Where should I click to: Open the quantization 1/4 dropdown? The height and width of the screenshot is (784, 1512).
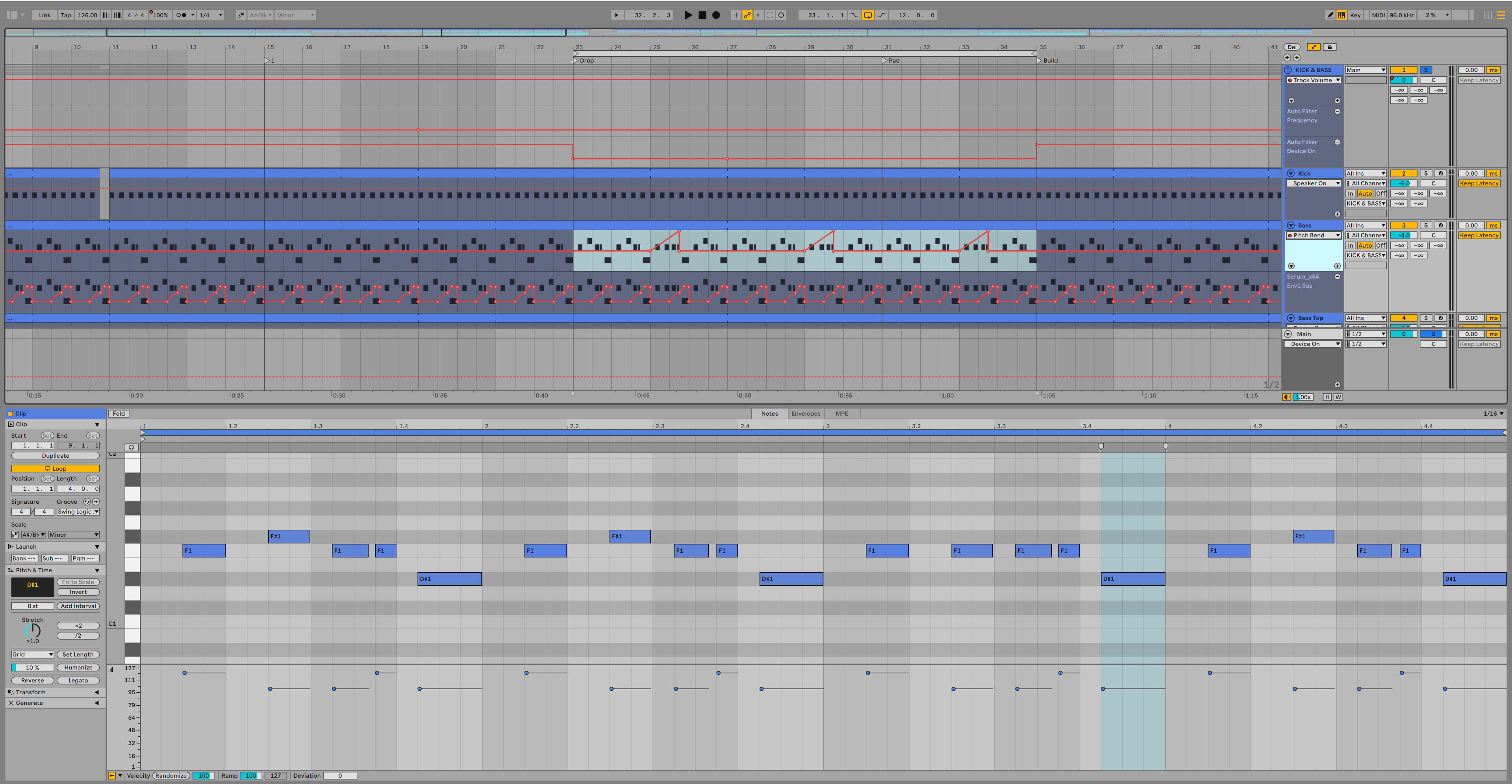click(211, 15)
